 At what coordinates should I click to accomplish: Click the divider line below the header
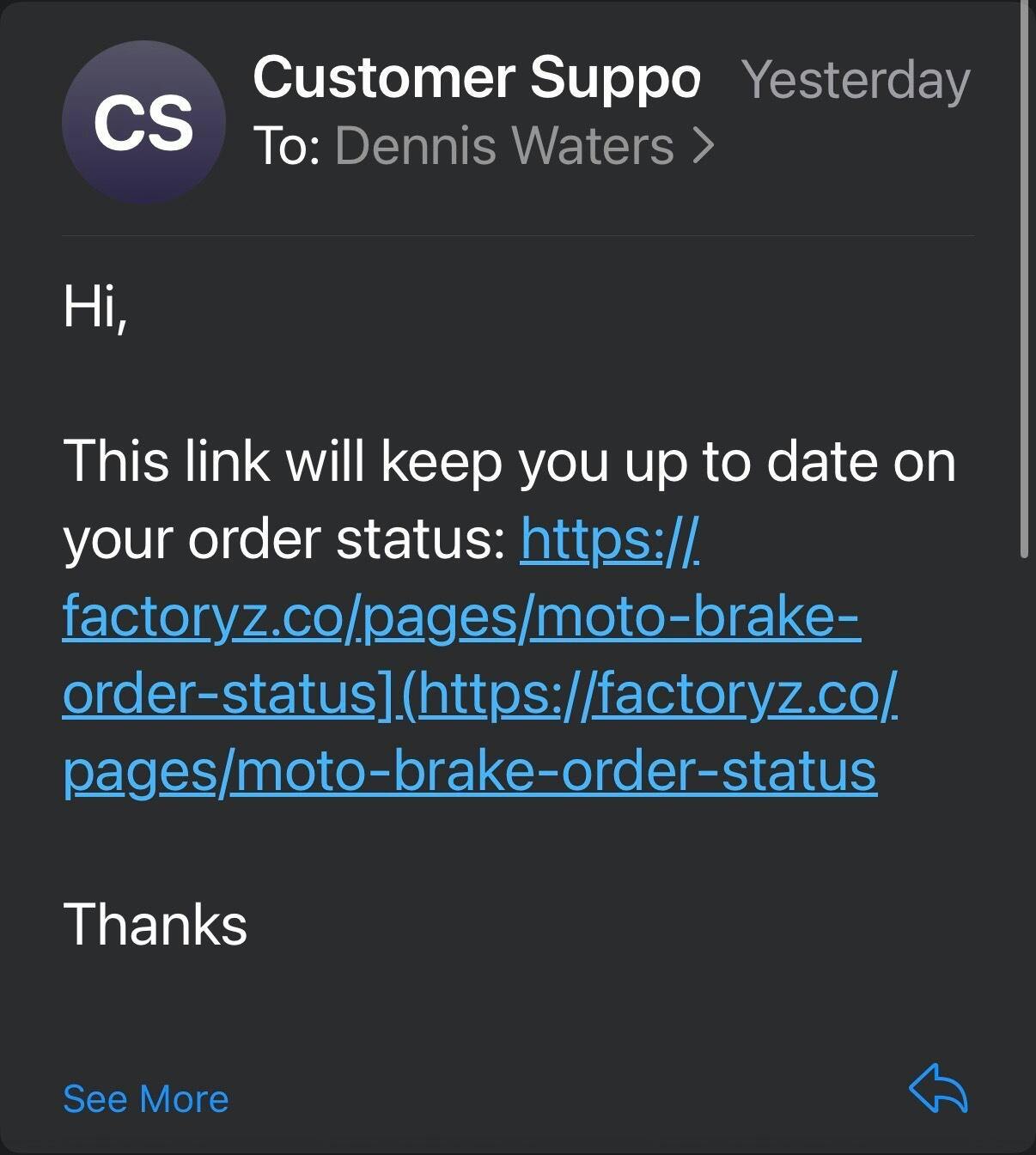(x=518, y=235)
